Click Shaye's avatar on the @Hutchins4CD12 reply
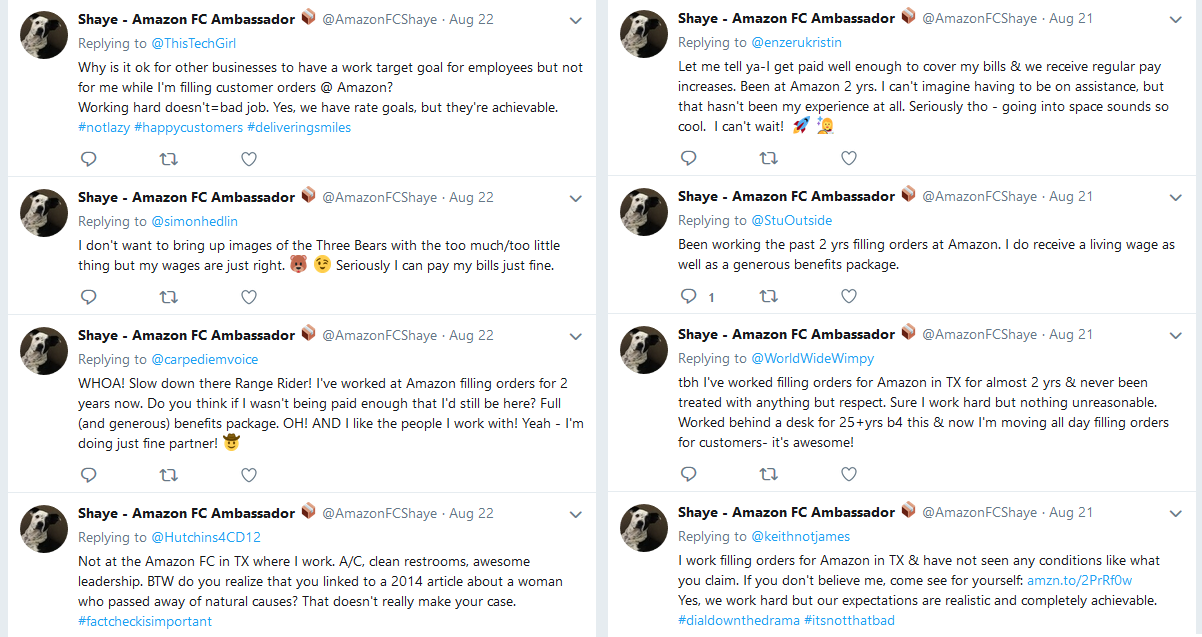The height and width of the screenshot is (637, 1202). coord(44,528)
